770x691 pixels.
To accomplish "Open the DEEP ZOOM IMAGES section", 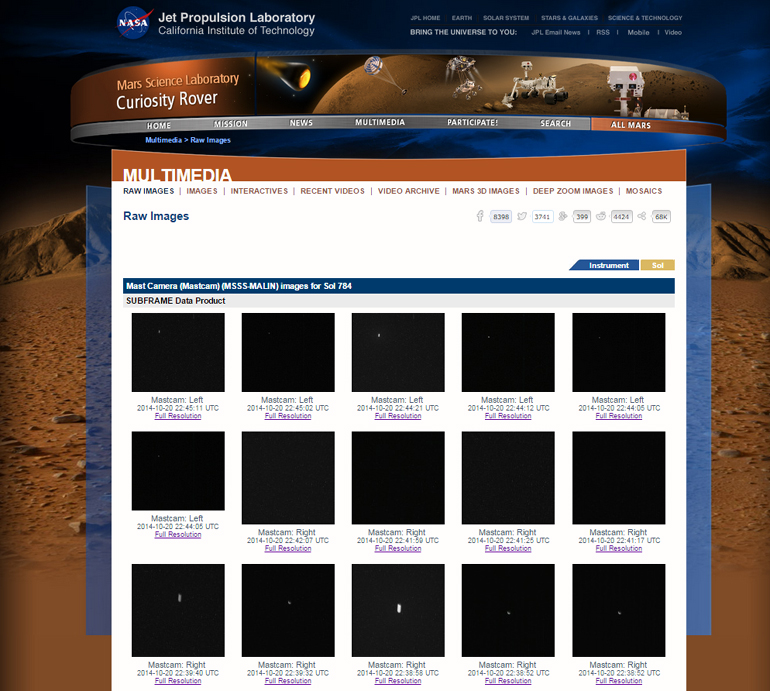I will [x=573, y=191].
